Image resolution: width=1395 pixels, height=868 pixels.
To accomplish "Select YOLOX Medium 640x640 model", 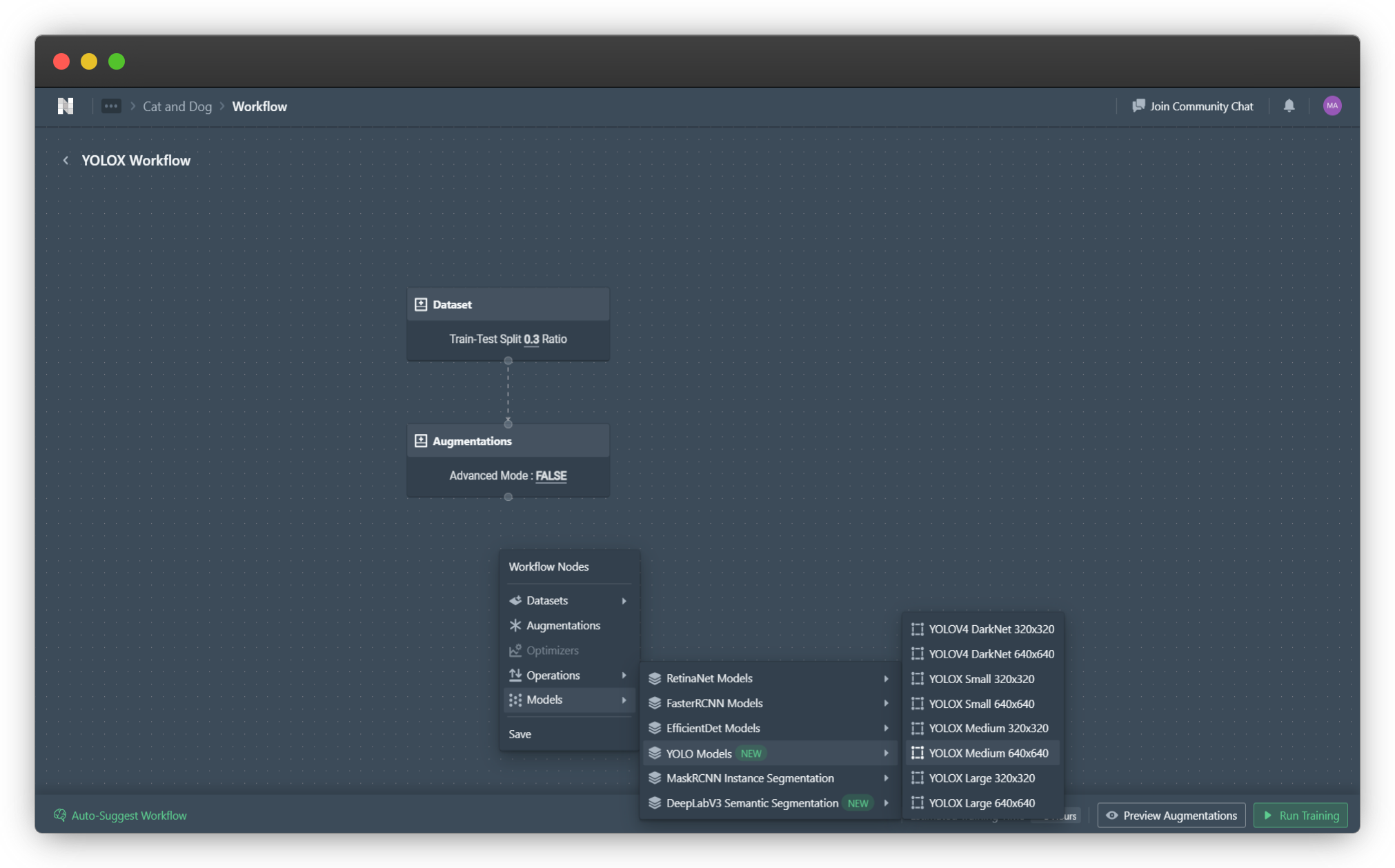I will coord(987,753).
